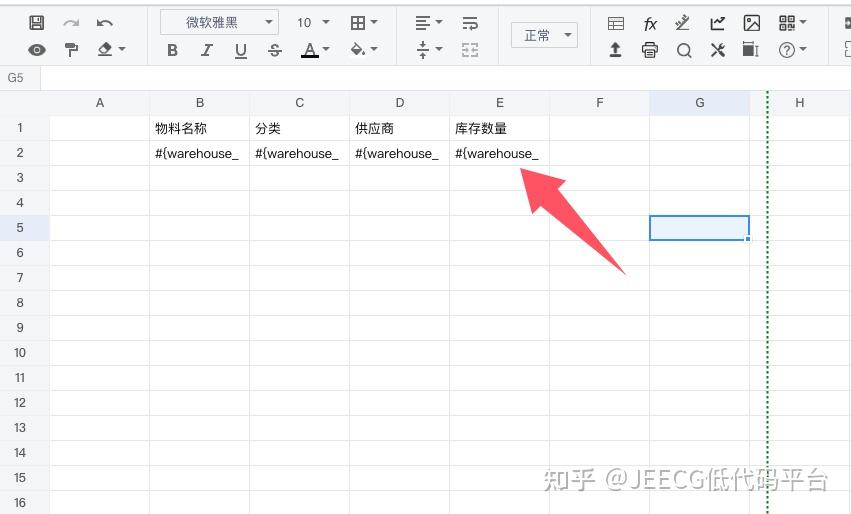Expand horizontal alignment dropdown arrow
This screenshot has width=851, height=514.
(x=439, y=22)
